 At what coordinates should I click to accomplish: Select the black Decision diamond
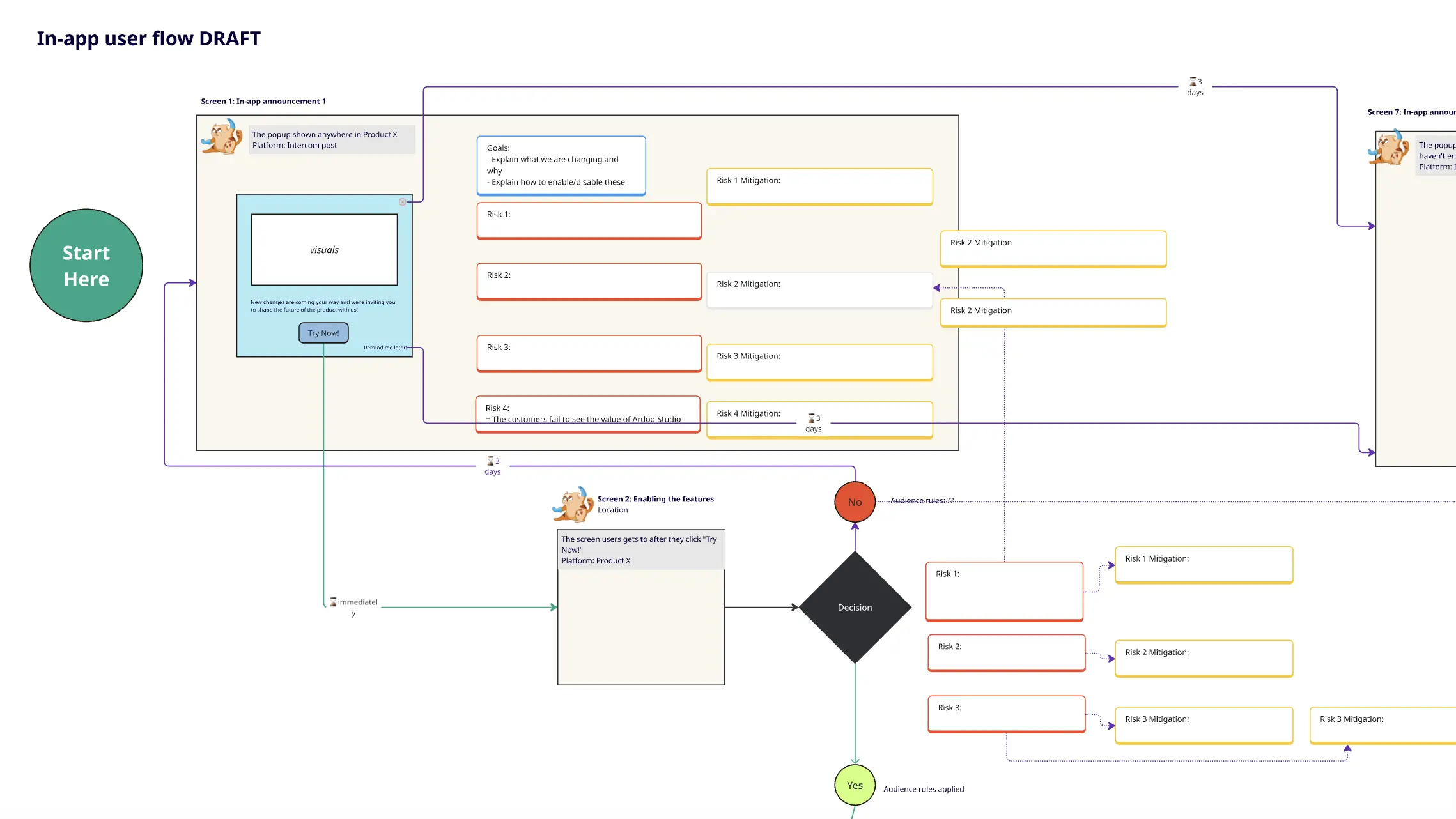pos(855,607)
